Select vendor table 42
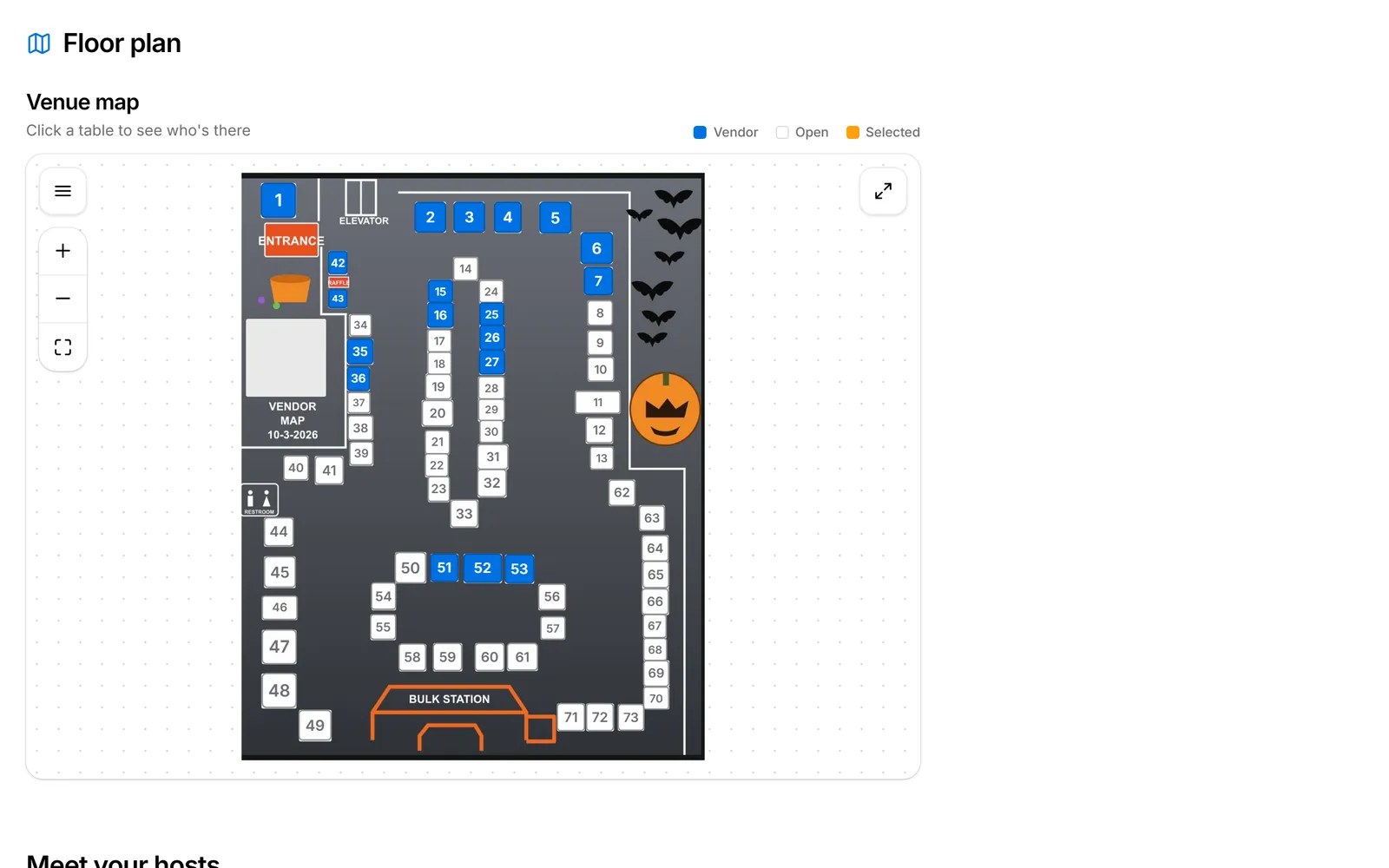The width and height of the screenshot is (1389, 868). [x=338, y=263]
